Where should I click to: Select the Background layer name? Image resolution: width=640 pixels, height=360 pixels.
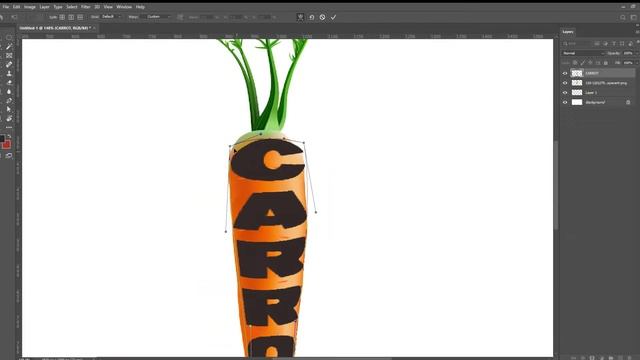tap(595, 102)
